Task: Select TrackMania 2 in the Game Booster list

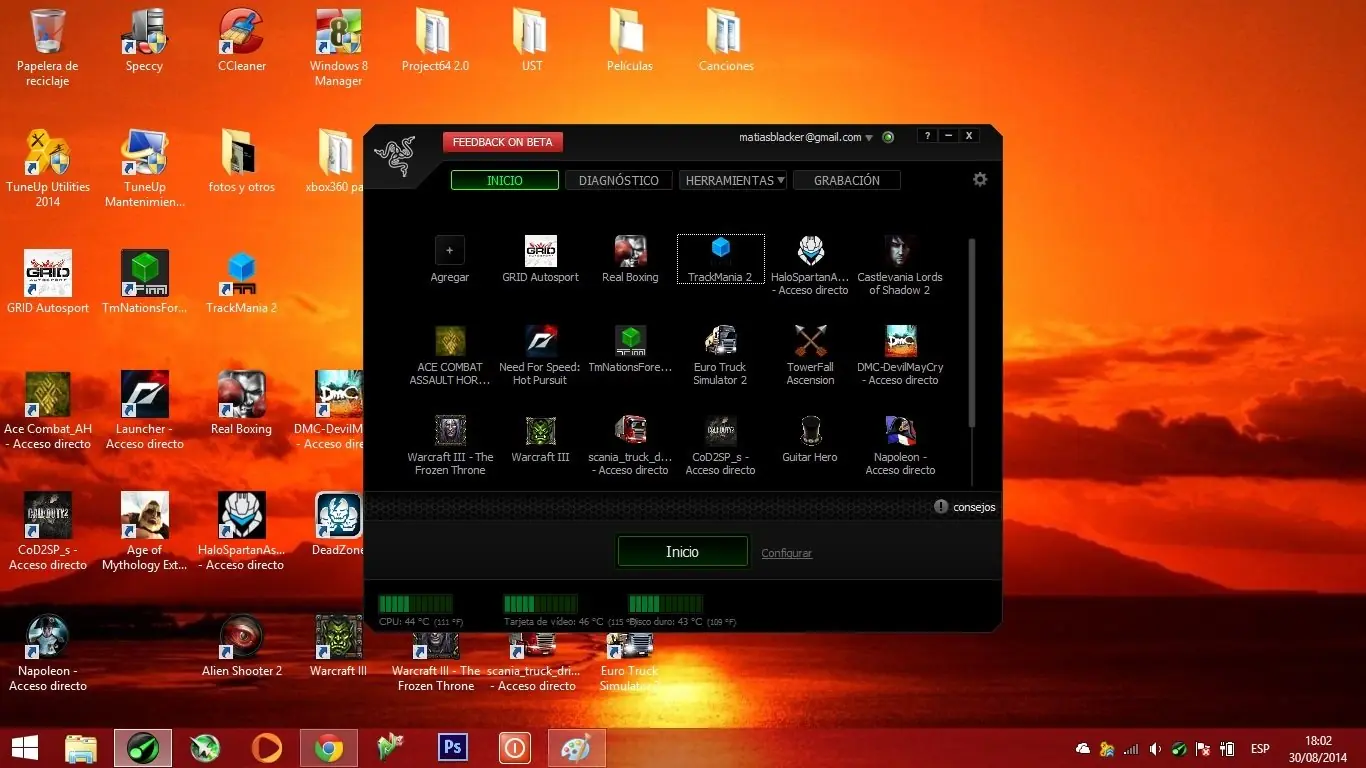Action: coord(720,259)
